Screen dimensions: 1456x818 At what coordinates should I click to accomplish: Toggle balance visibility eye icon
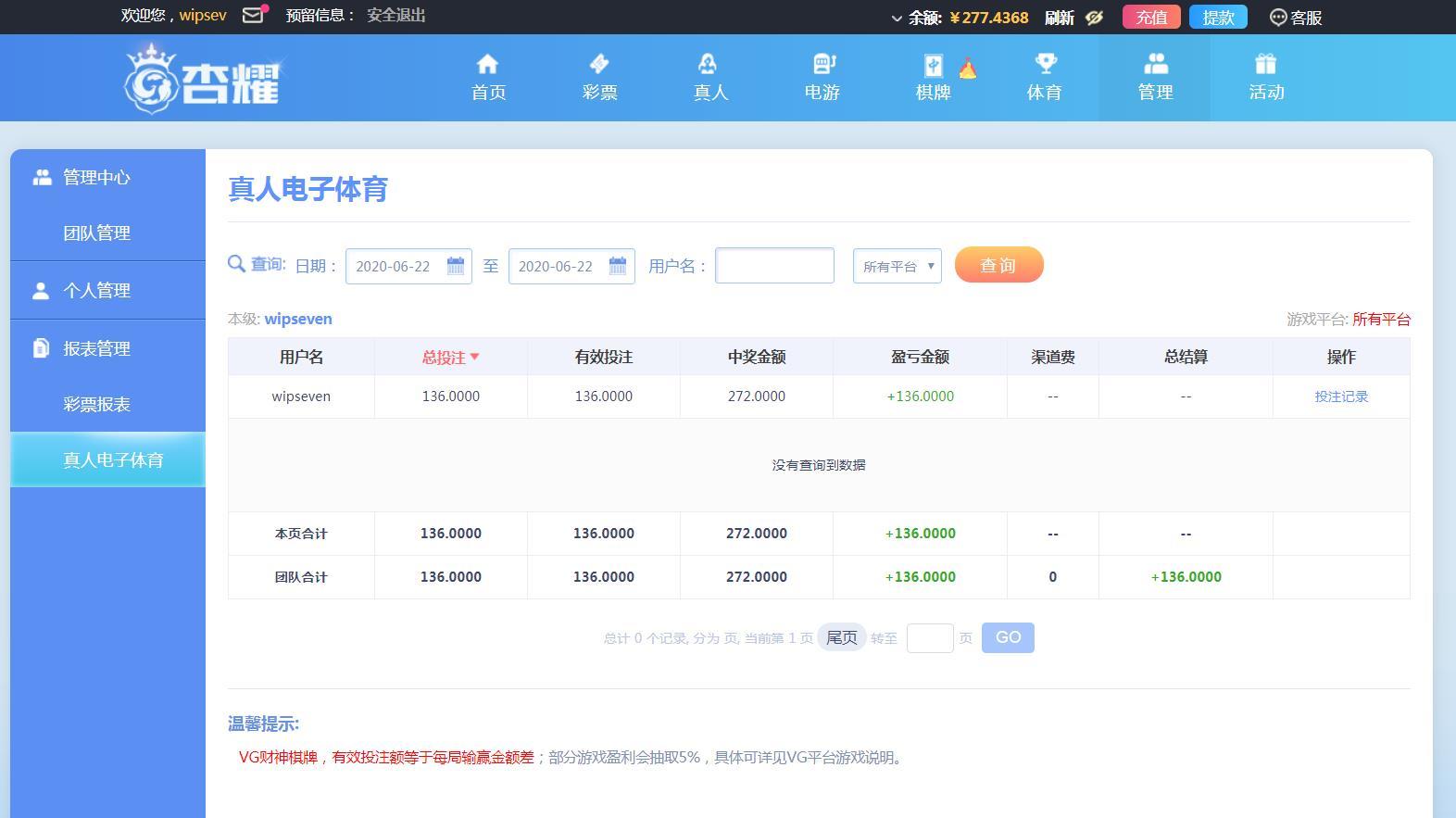pos(1094,18)
